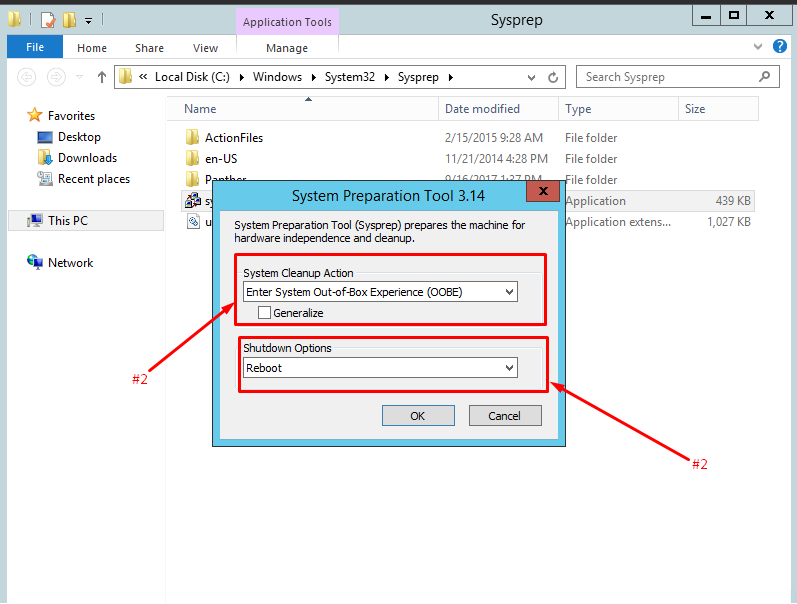797x604 pixels.
Task: Select the application extension file icon
Action: (x=193, y=221)
